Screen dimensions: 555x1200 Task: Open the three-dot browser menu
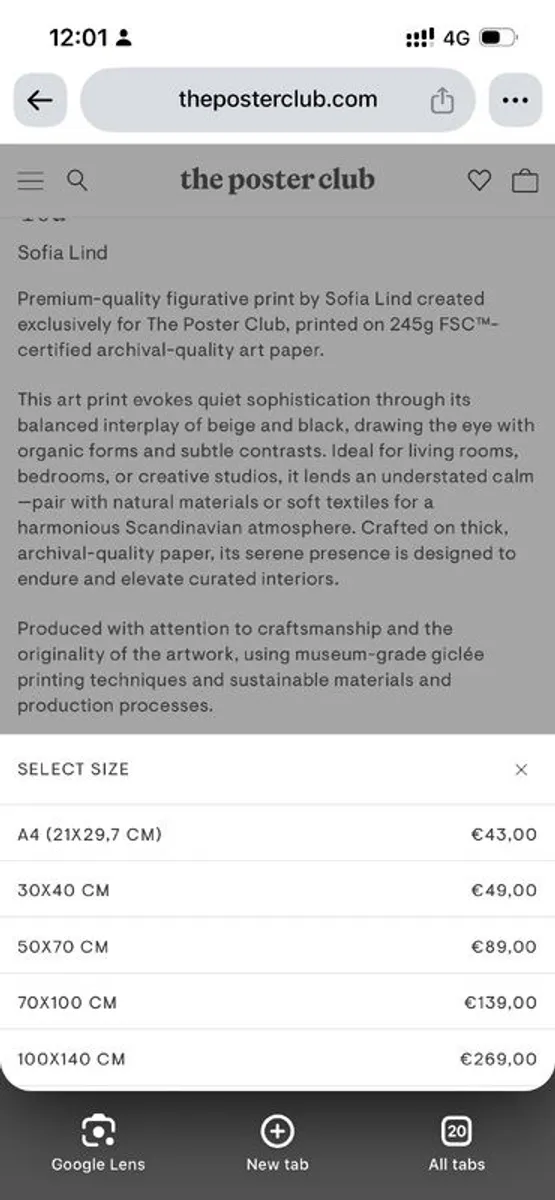(x=515, y=100)
